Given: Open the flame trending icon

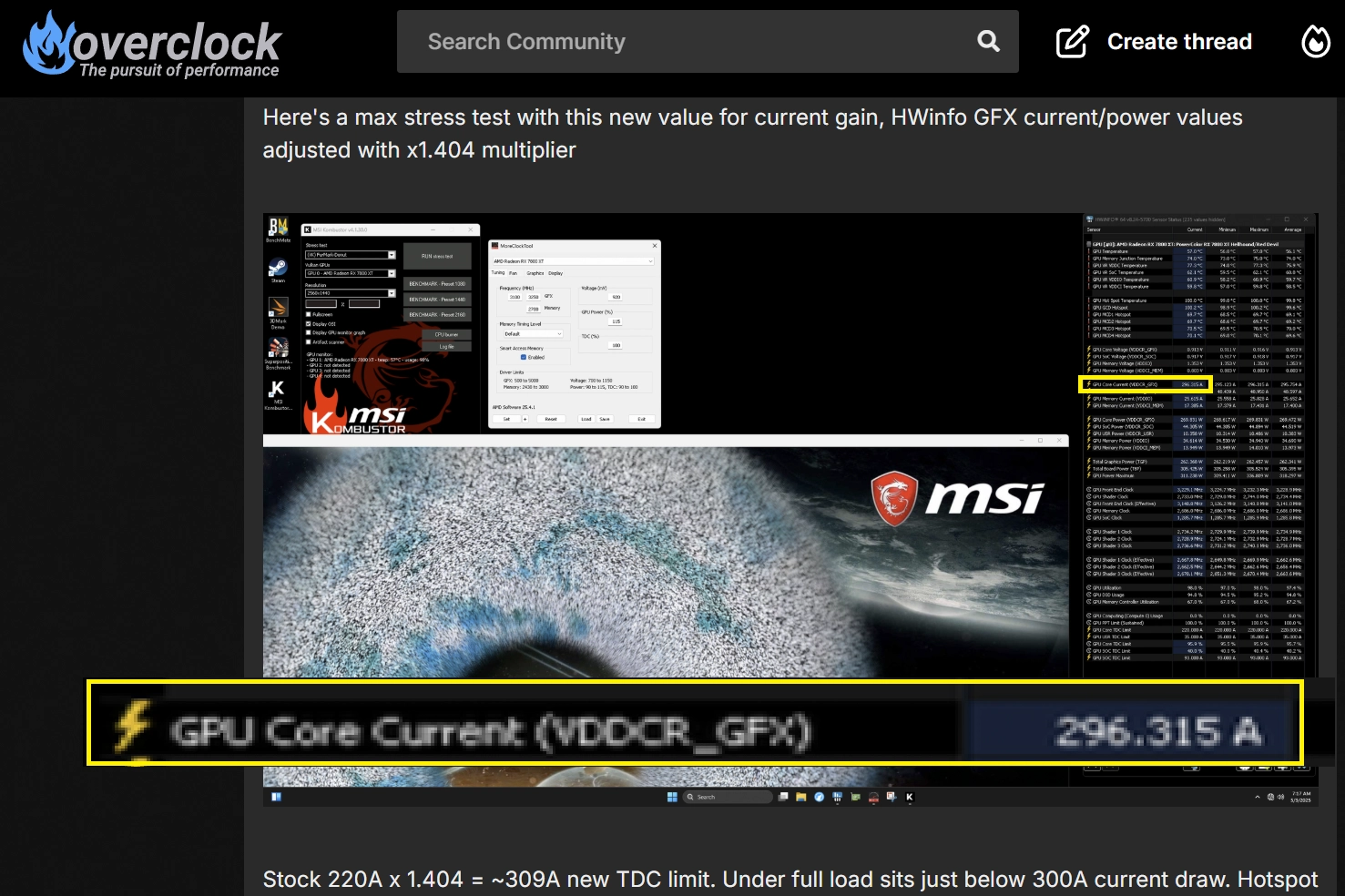Looking at the screenshot, I should point(1315,42).
